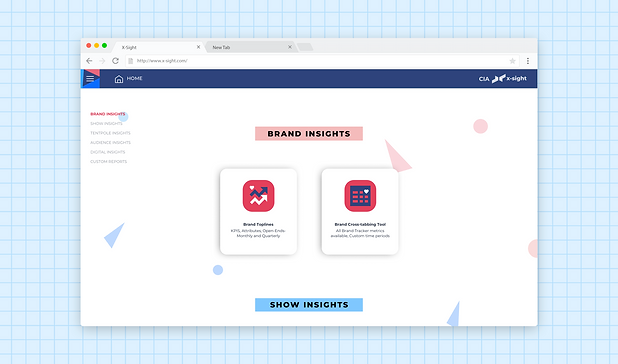Close the New Tab tab

[x=290, y=47]
